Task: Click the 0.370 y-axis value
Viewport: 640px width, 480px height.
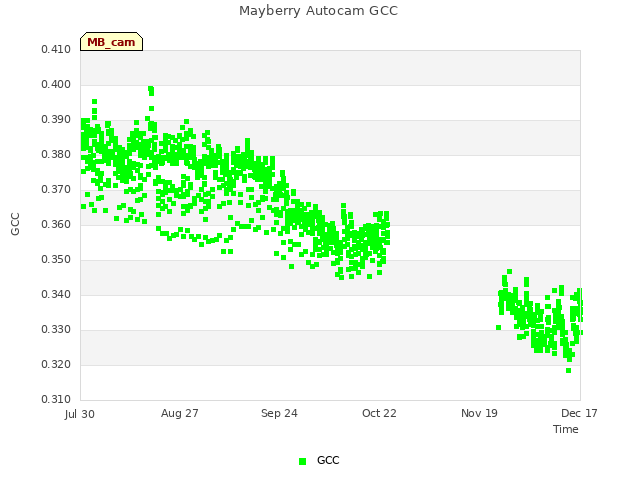Action: pos(56,189)
